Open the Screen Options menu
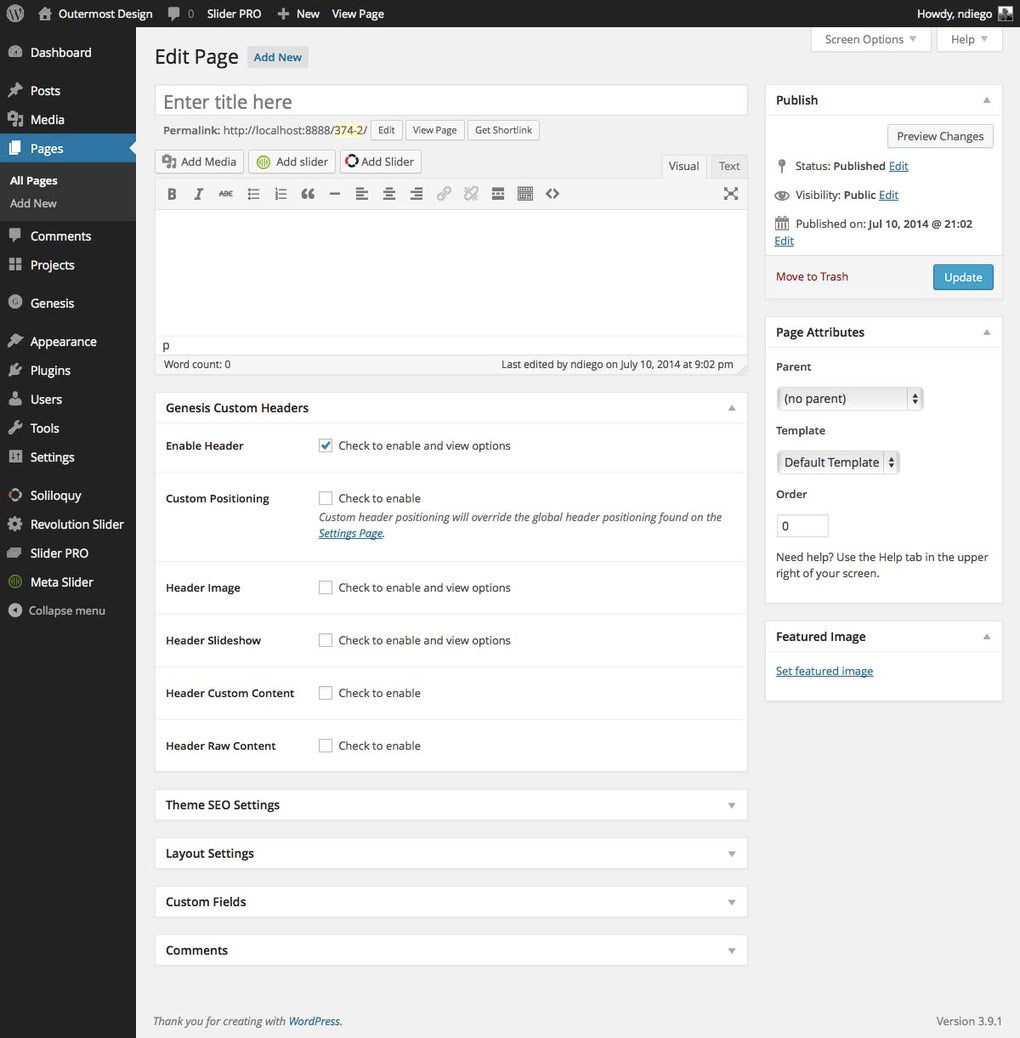 [x=870, y=39]
